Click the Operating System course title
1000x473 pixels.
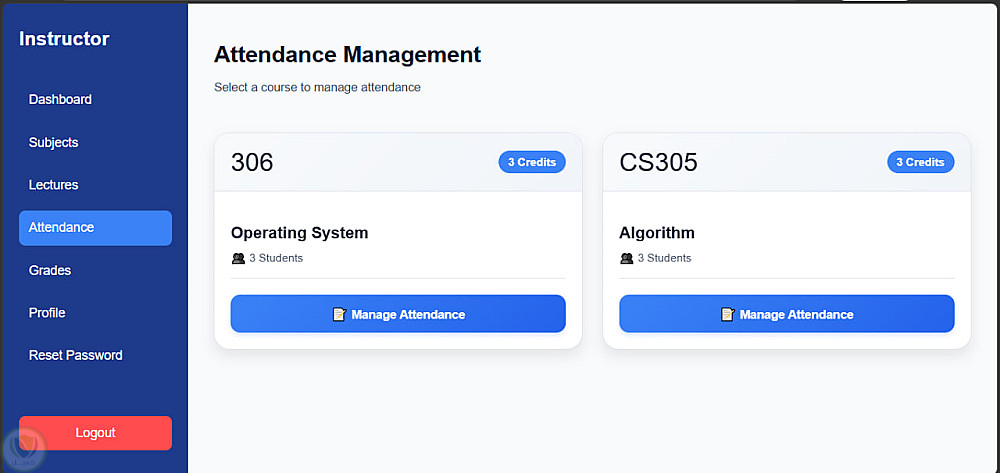coord(299,233)
